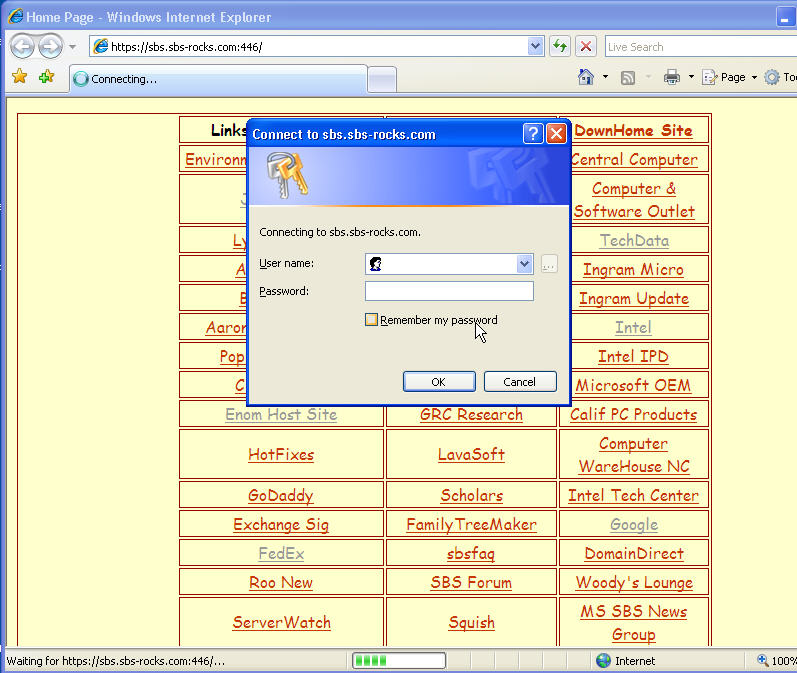Click the 100% zoom level control
This screenshot has width=797, height=673.
coord(777,661)
